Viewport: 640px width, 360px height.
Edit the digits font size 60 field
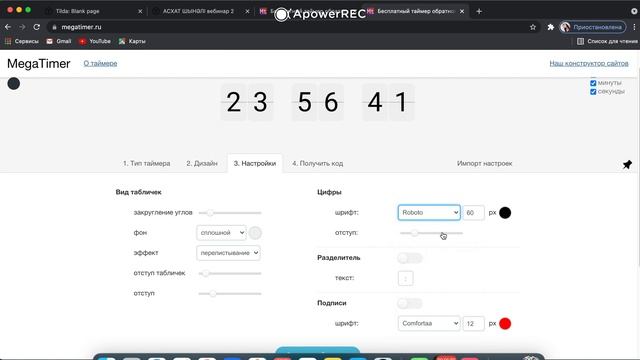pyautogui.click(x=473, y=213)
